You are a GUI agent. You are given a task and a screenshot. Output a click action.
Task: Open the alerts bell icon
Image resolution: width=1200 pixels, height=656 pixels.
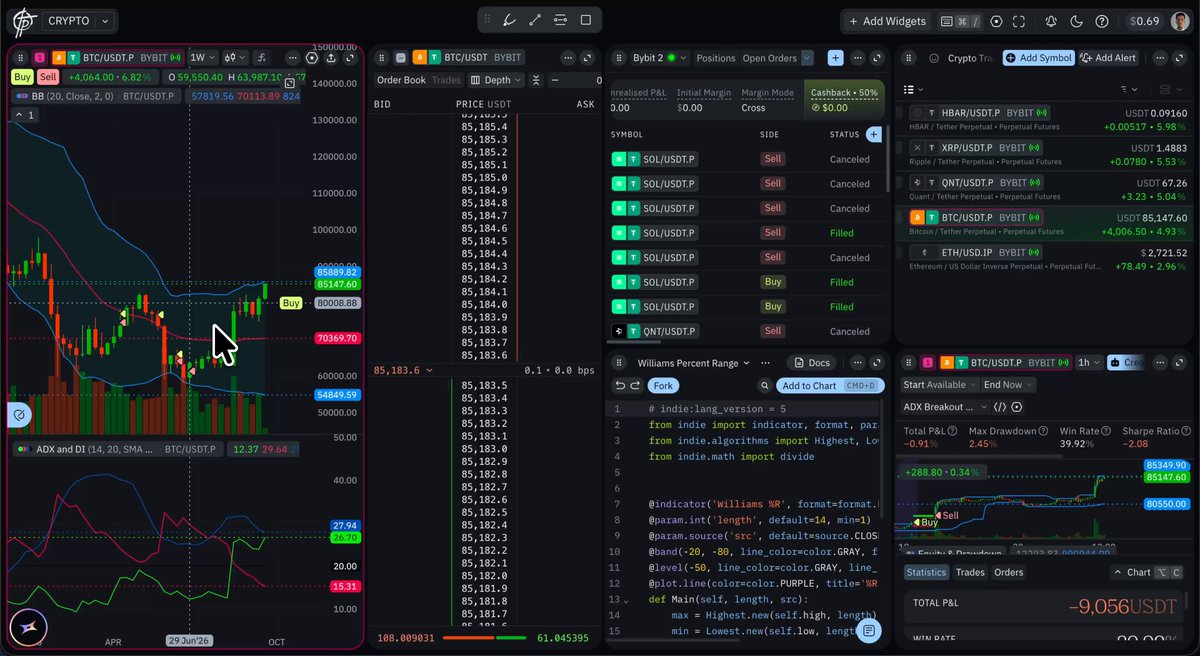pyautogui.click(x=1051, y=21)
